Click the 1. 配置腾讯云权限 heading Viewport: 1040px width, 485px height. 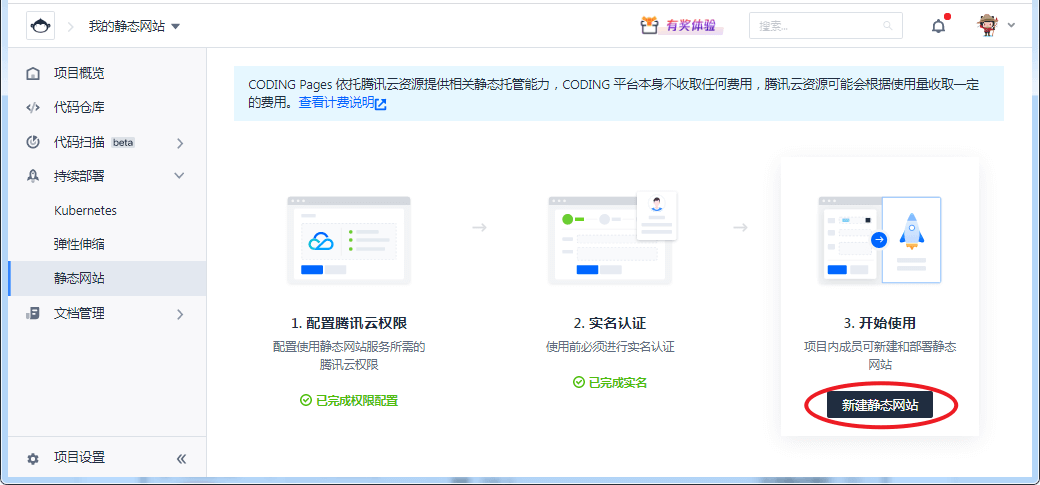point(349,324)
